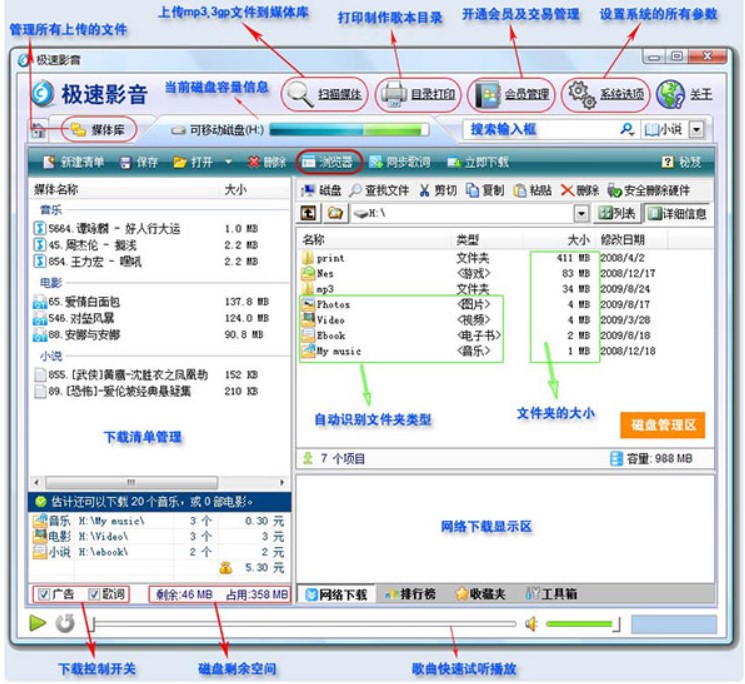Screen dimensions: 745x684
Task: Adjust the green volume slider
Action: (x=581, y=624)
